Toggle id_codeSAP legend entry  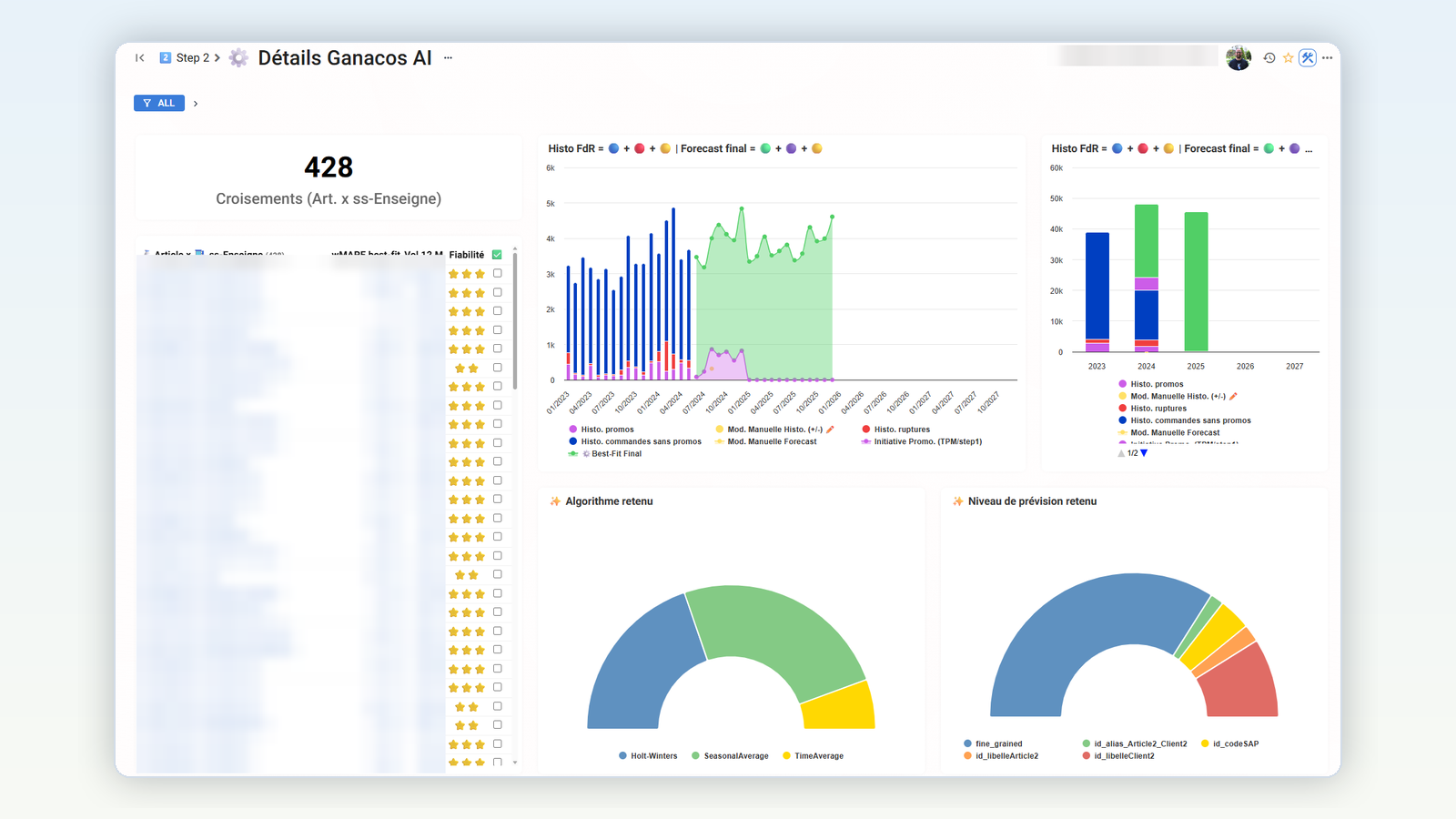pos(1230,743)
